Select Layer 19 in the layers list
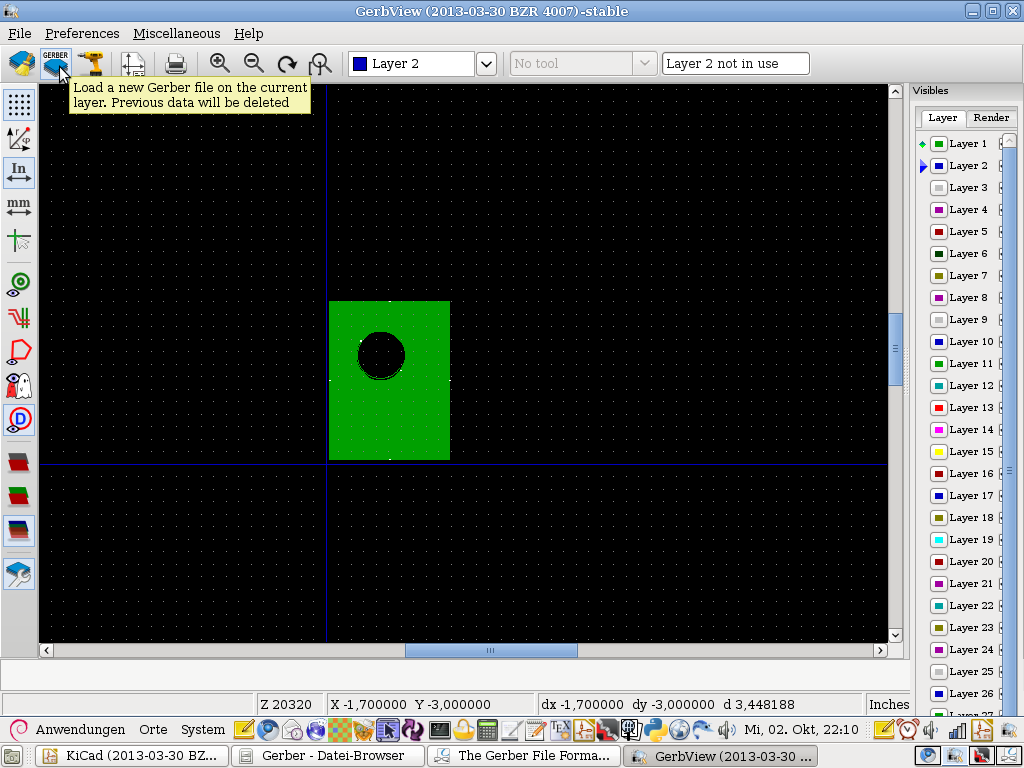 (x=971, y=539)
